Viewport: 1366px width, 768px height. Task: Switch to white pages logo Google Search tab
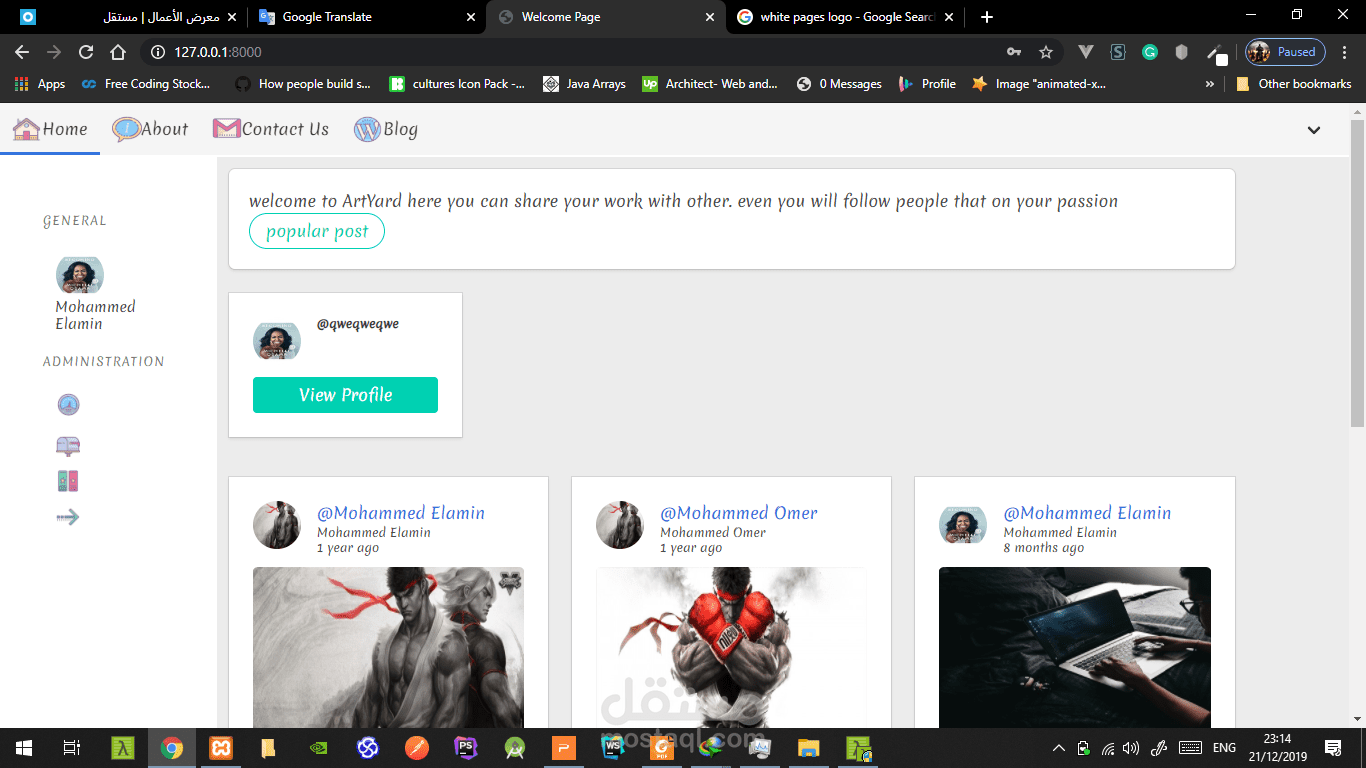[x=846, y=17]
